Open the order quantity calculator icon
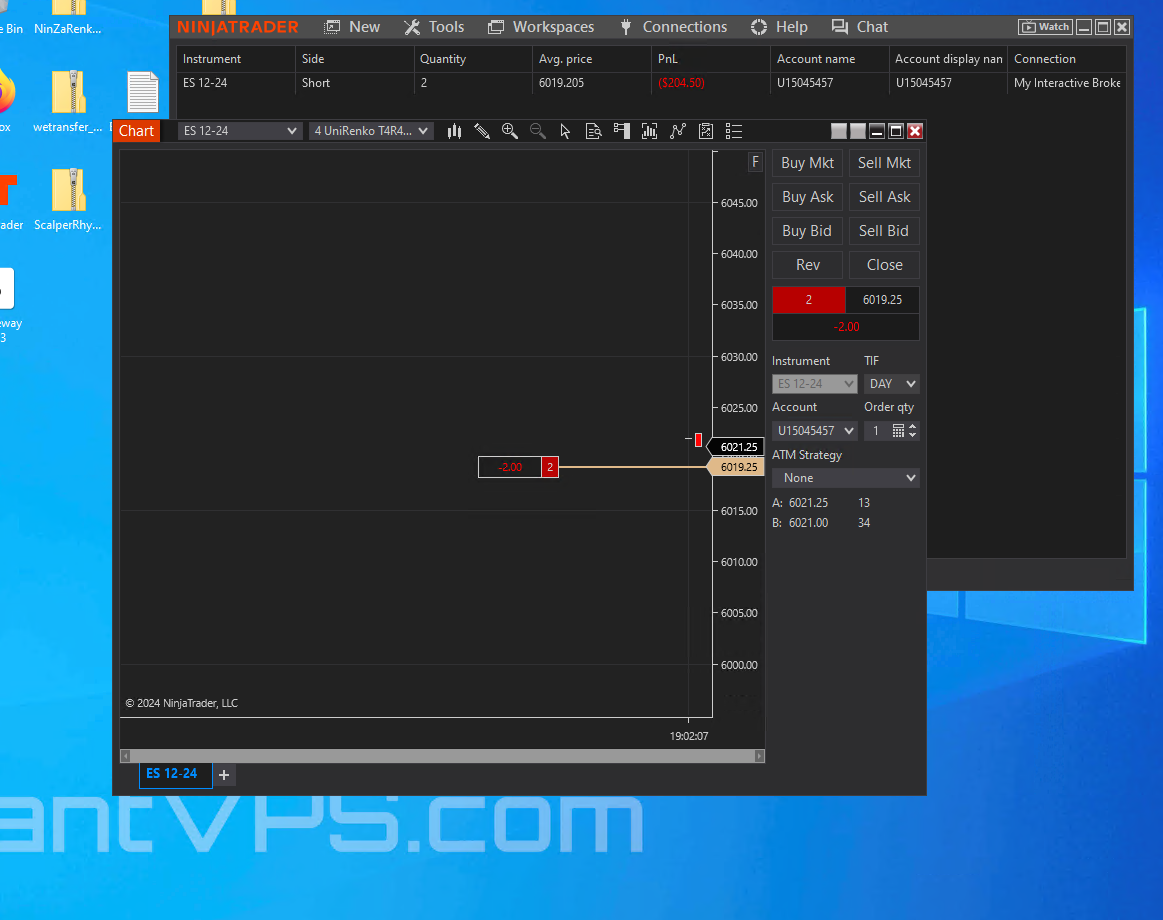The height and width of the screenshot is (920, 1163). pos(897,430)
